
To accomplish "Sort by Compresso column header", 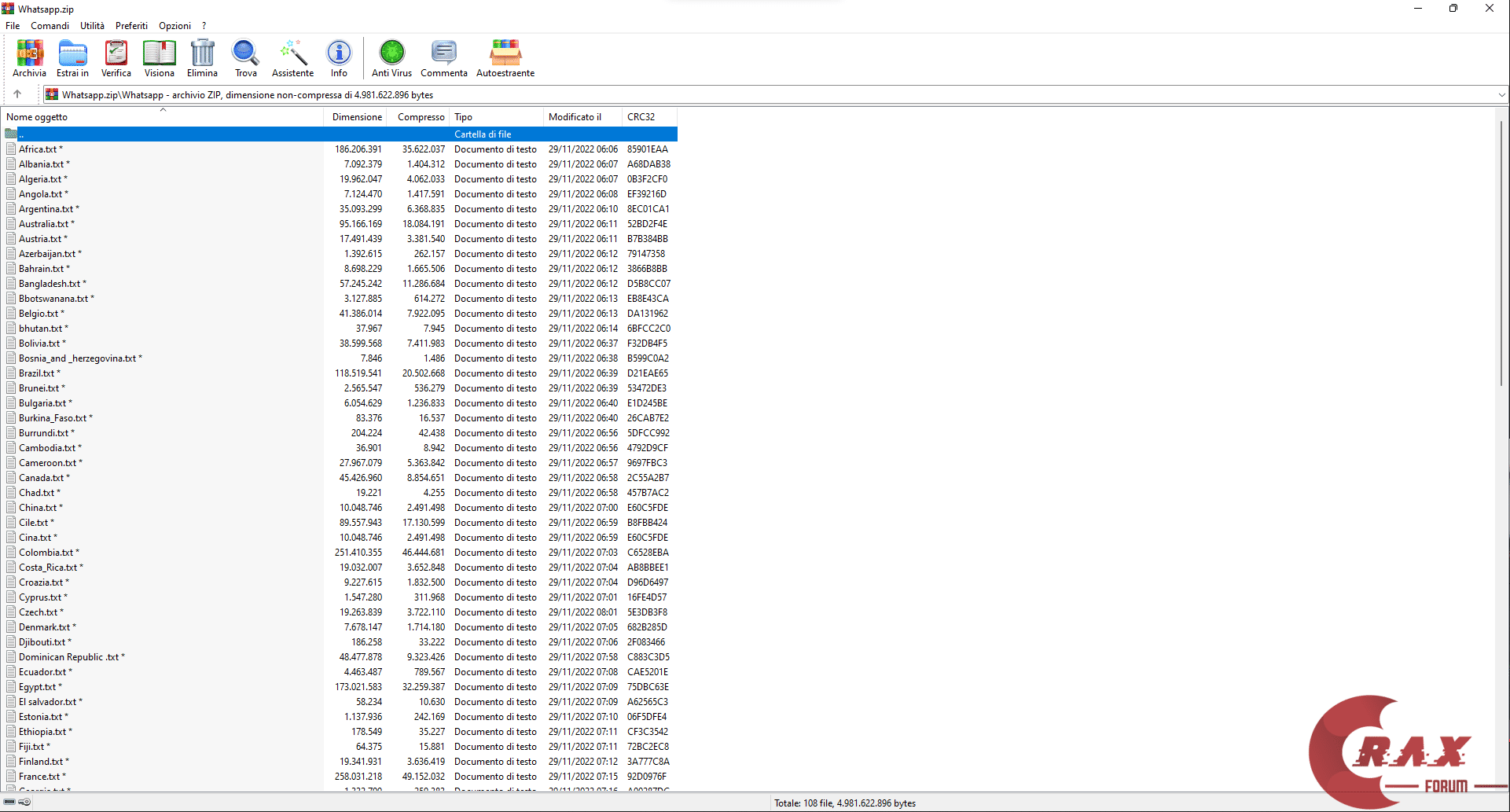I will (x=419, y=117).
